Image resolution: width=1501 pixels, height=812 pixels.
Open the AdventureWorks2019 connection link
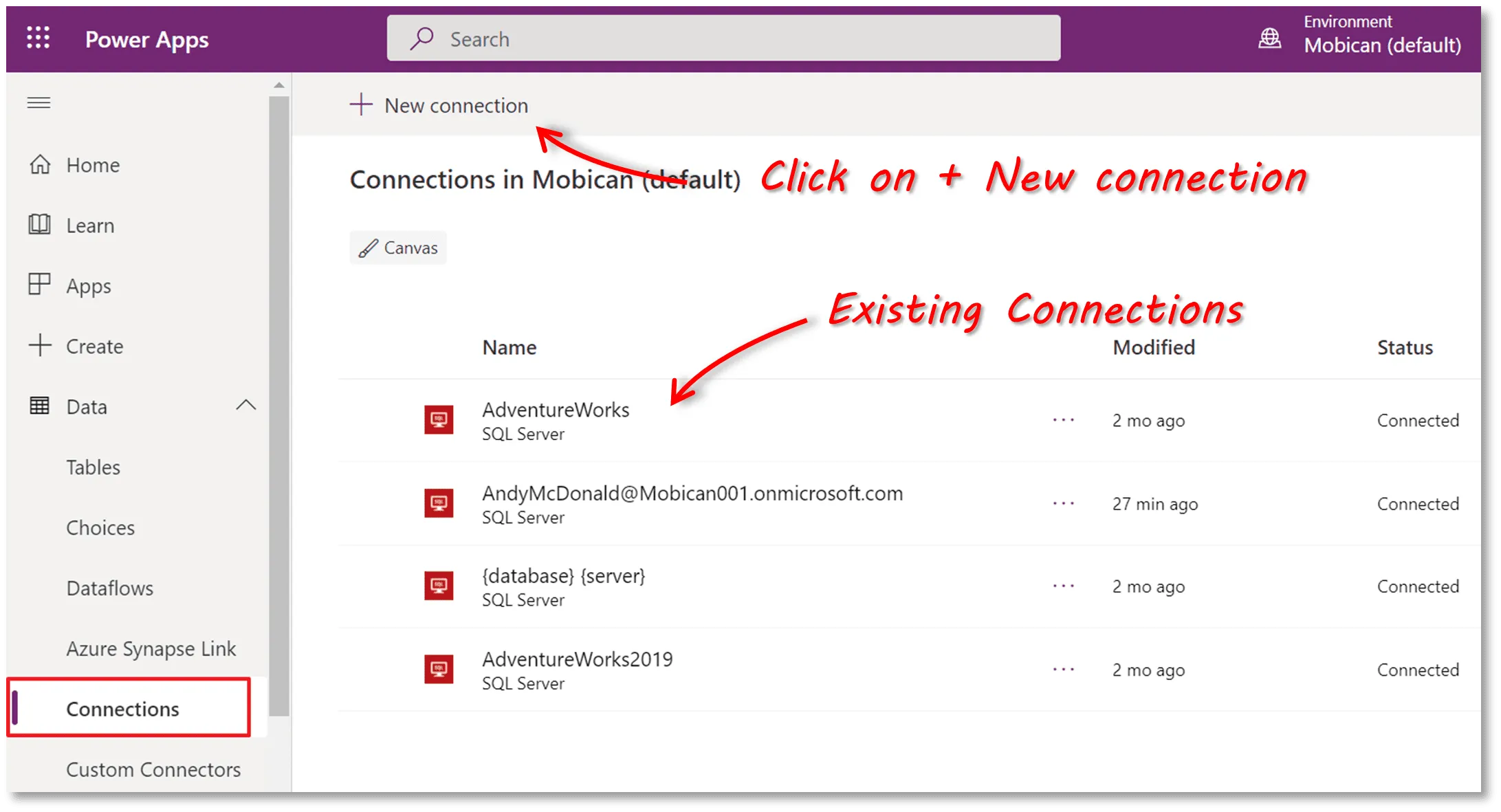(x=577, y=659)
